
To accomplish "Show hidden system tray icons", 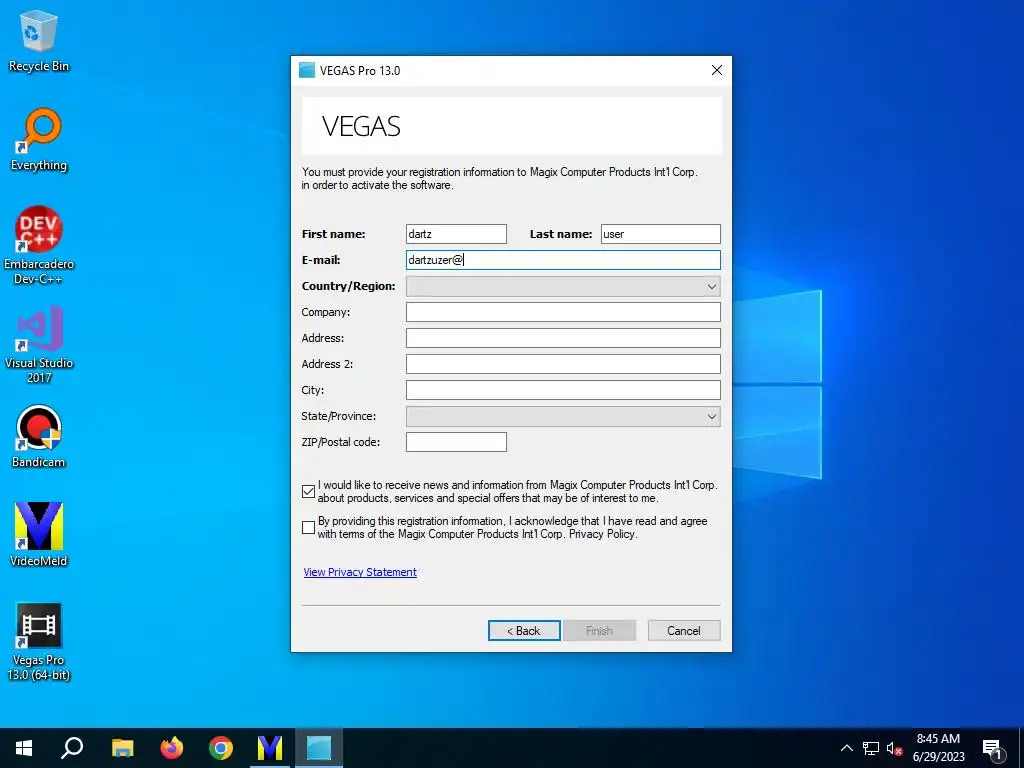I will [x=846, y=748].
